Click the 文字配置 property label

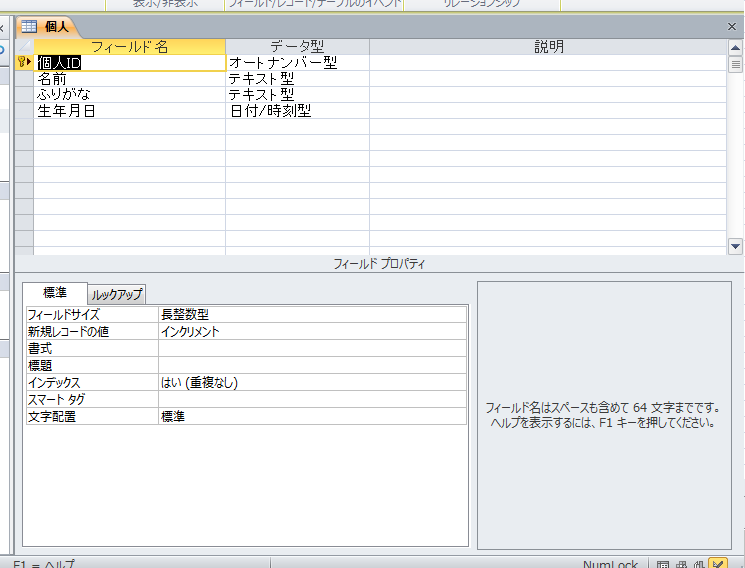tap(92, 416)
